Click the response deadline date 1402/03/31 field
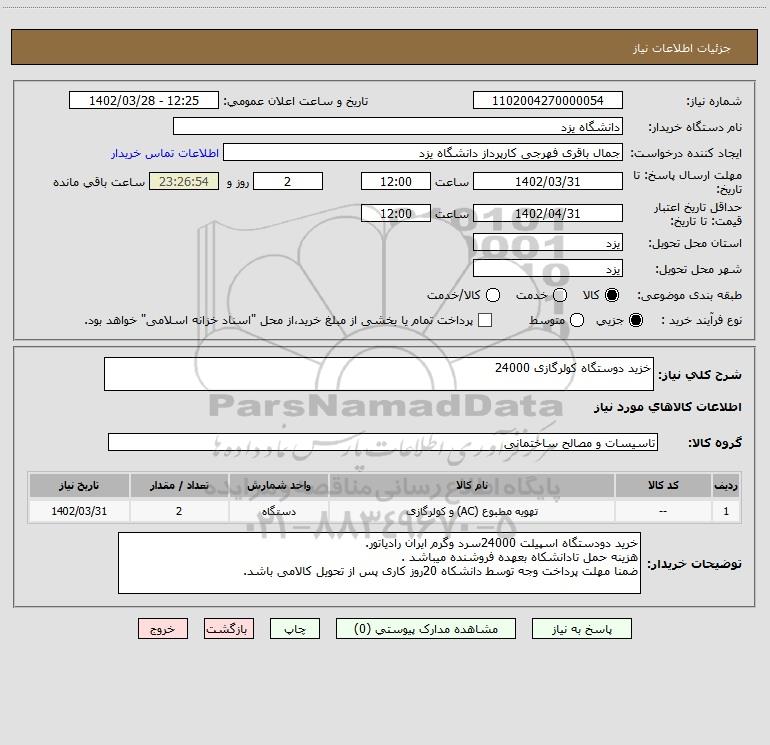 pyautogui.click(x=548, y=181)
